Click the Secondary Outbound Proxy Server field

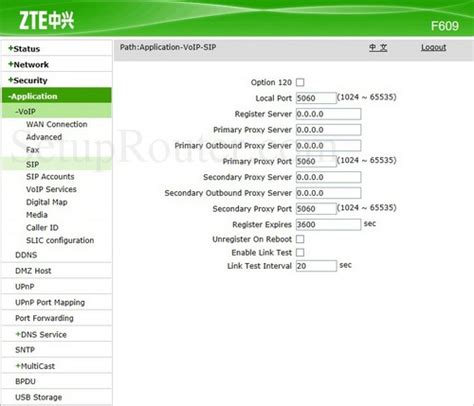pos(328,193)
